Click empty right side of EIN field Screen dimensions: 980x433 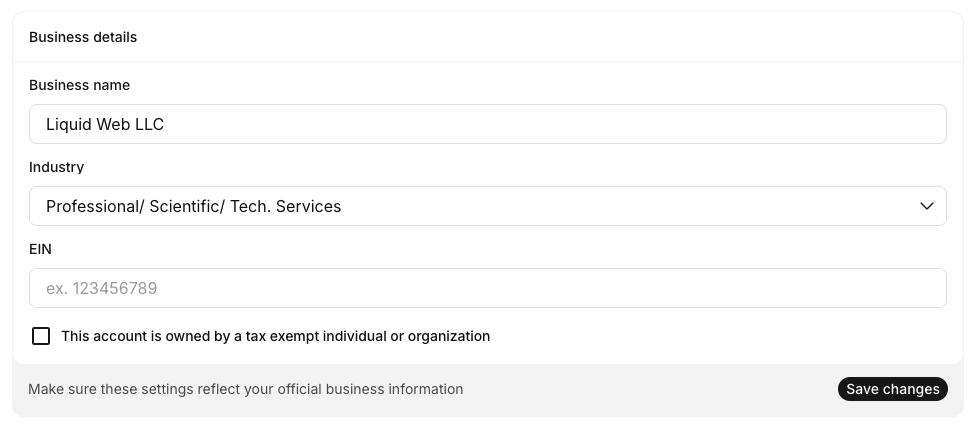click(x=800, y=288)
